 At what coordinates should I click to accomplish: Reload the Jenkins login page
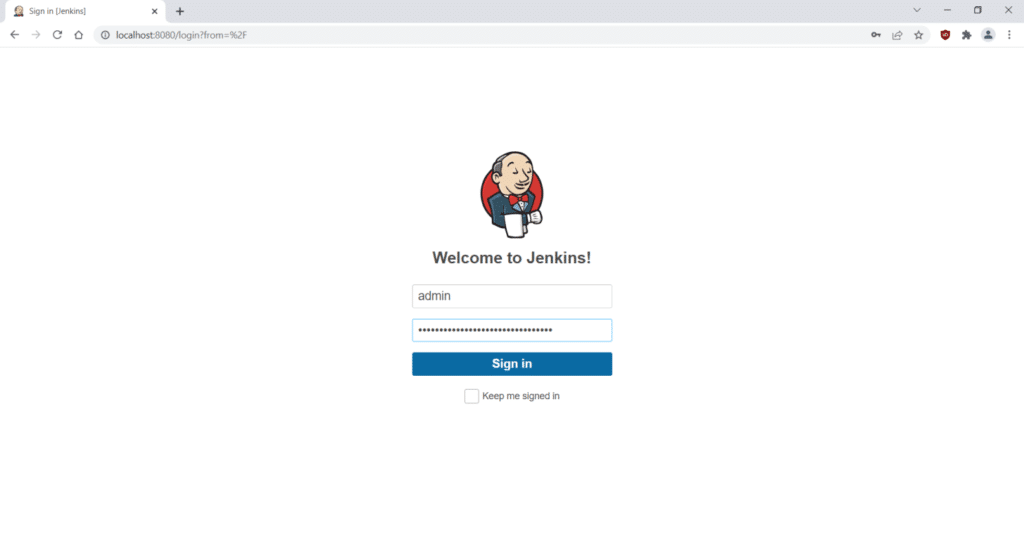[57, 35]
